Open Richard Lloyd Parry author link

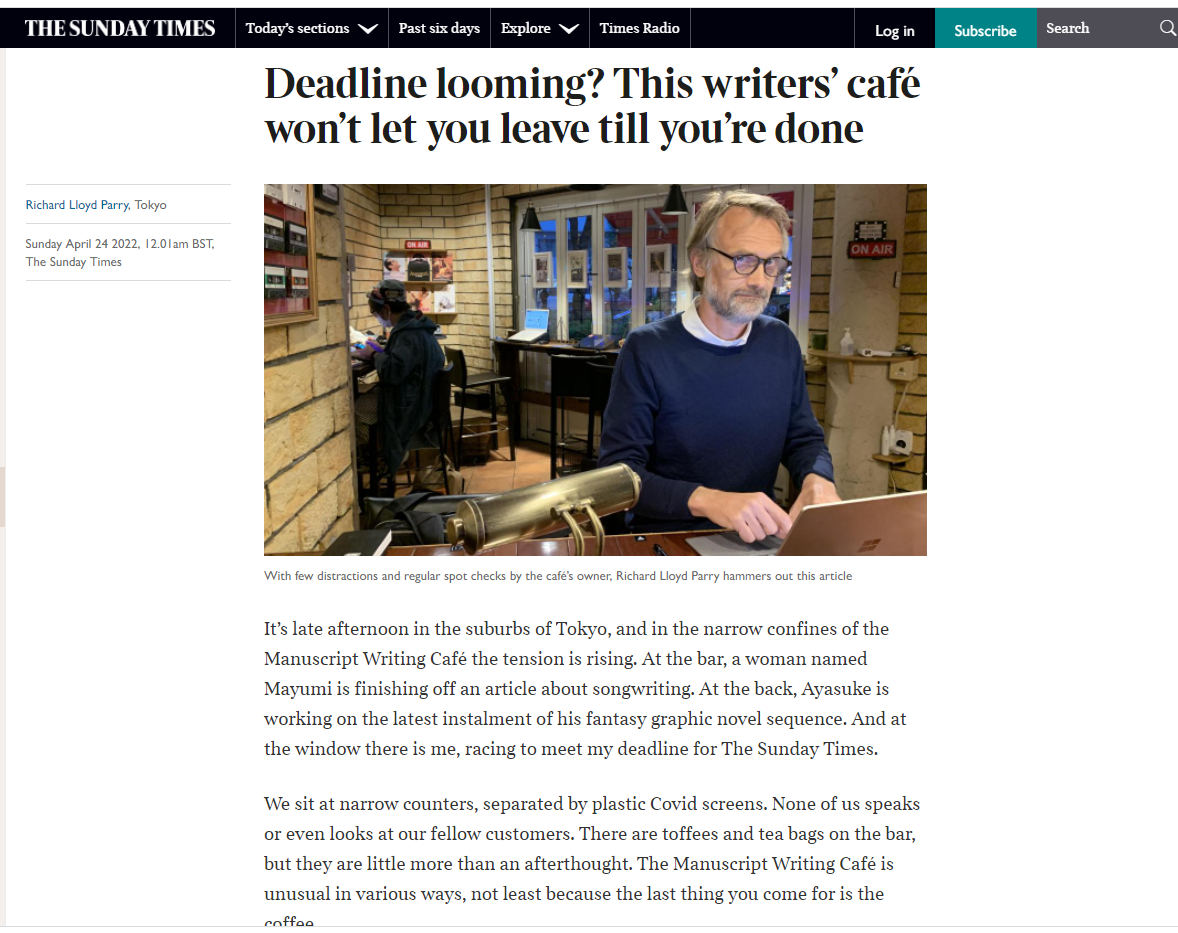(77, 205)
